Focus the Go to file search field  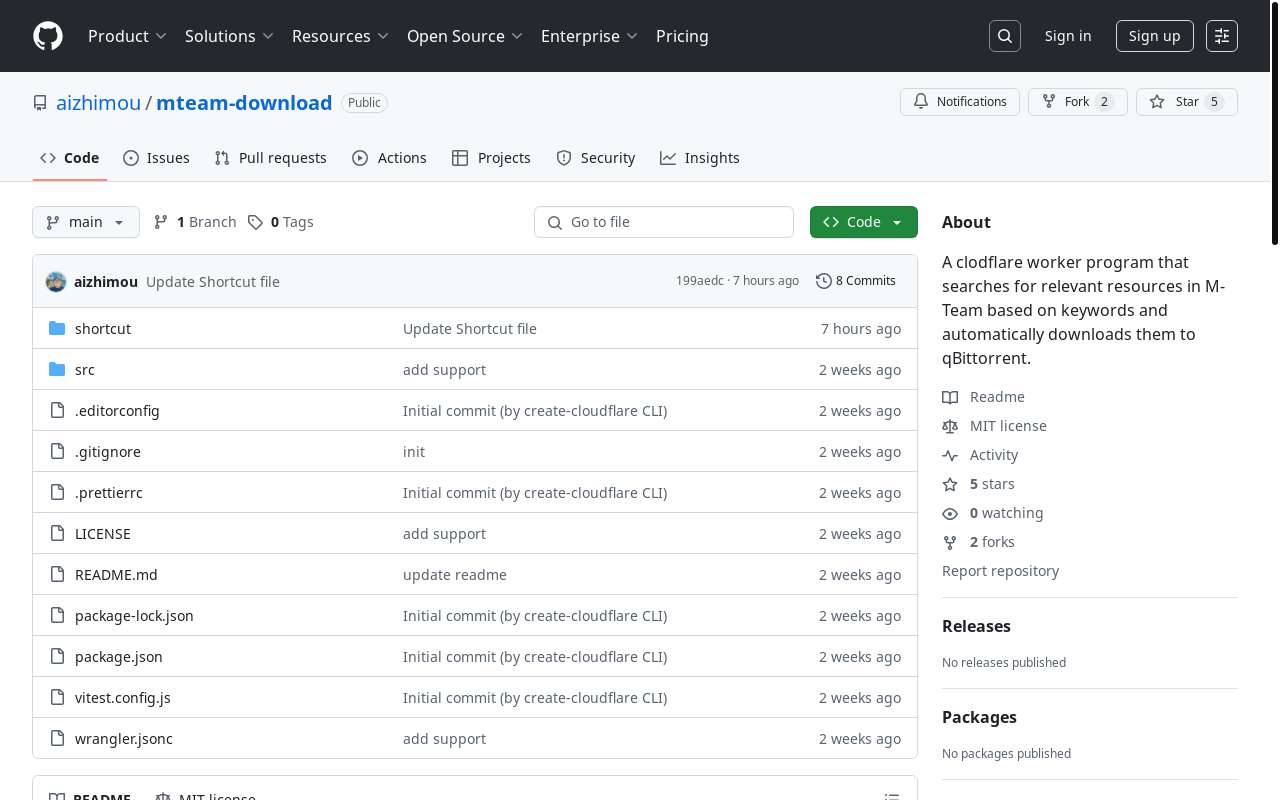(x=664, y=222)
